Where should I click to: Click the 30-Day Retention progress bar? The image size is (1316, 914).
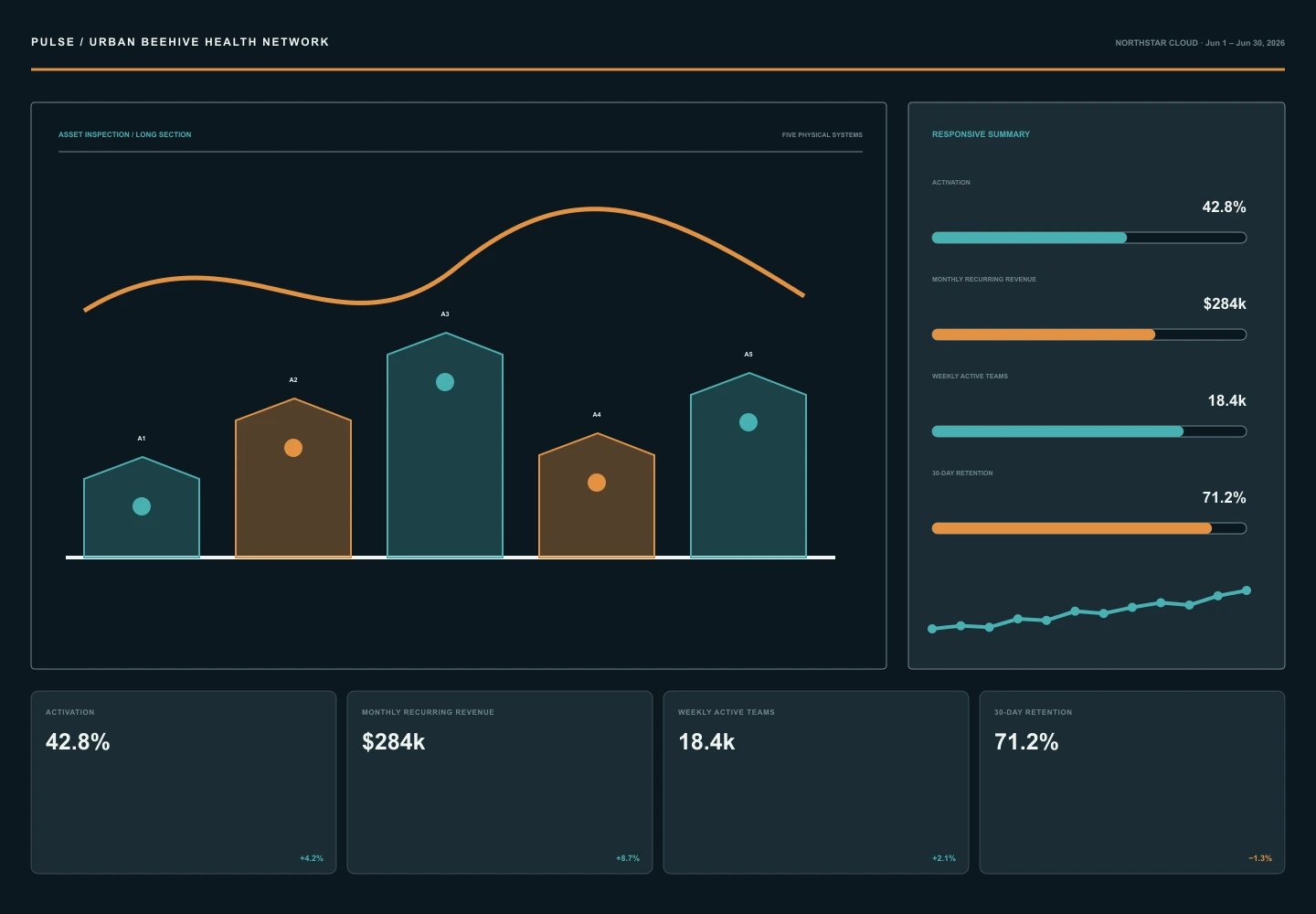coord(1089,528)
